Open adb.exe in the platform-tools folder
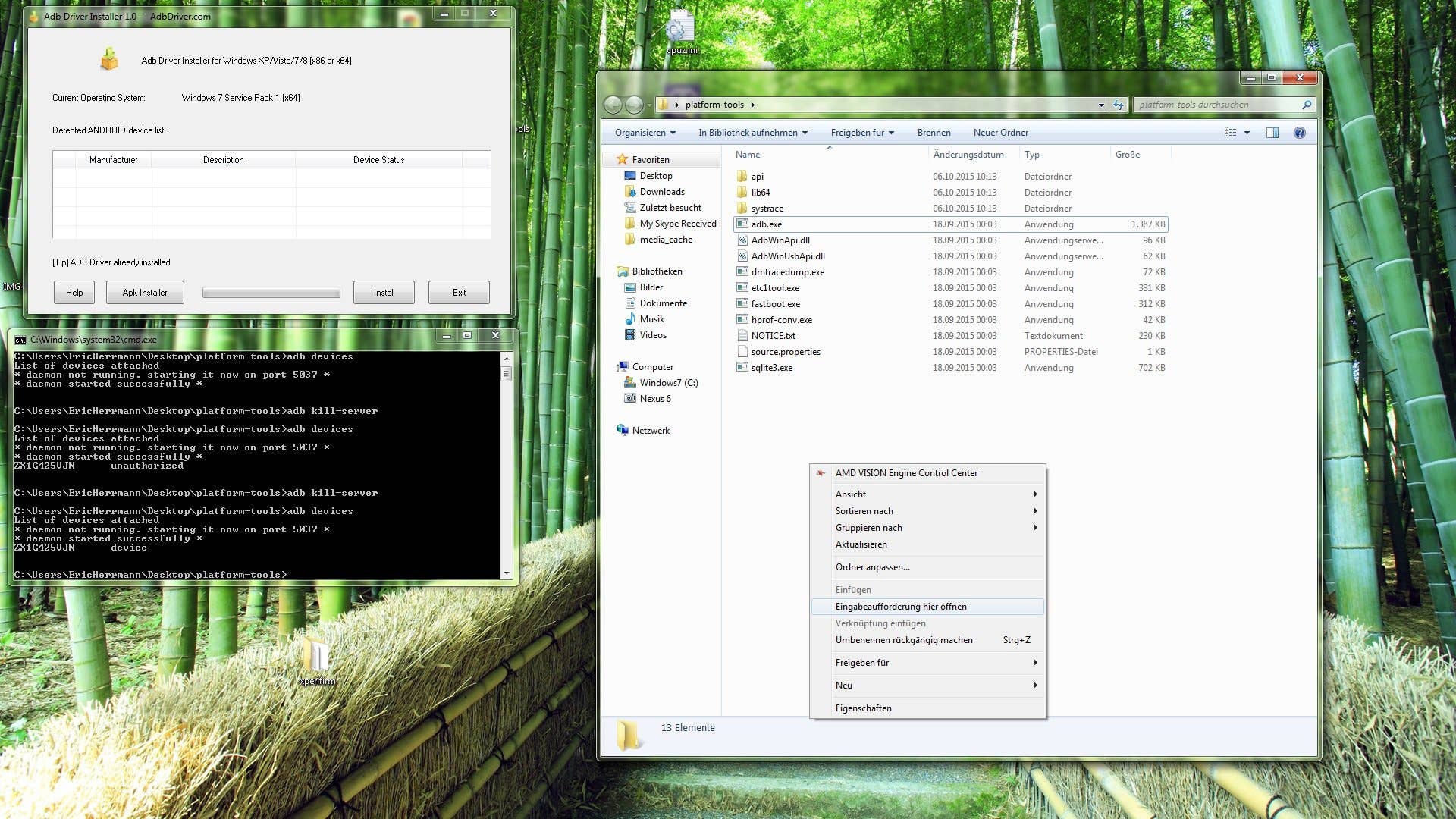 coord(767,224)
